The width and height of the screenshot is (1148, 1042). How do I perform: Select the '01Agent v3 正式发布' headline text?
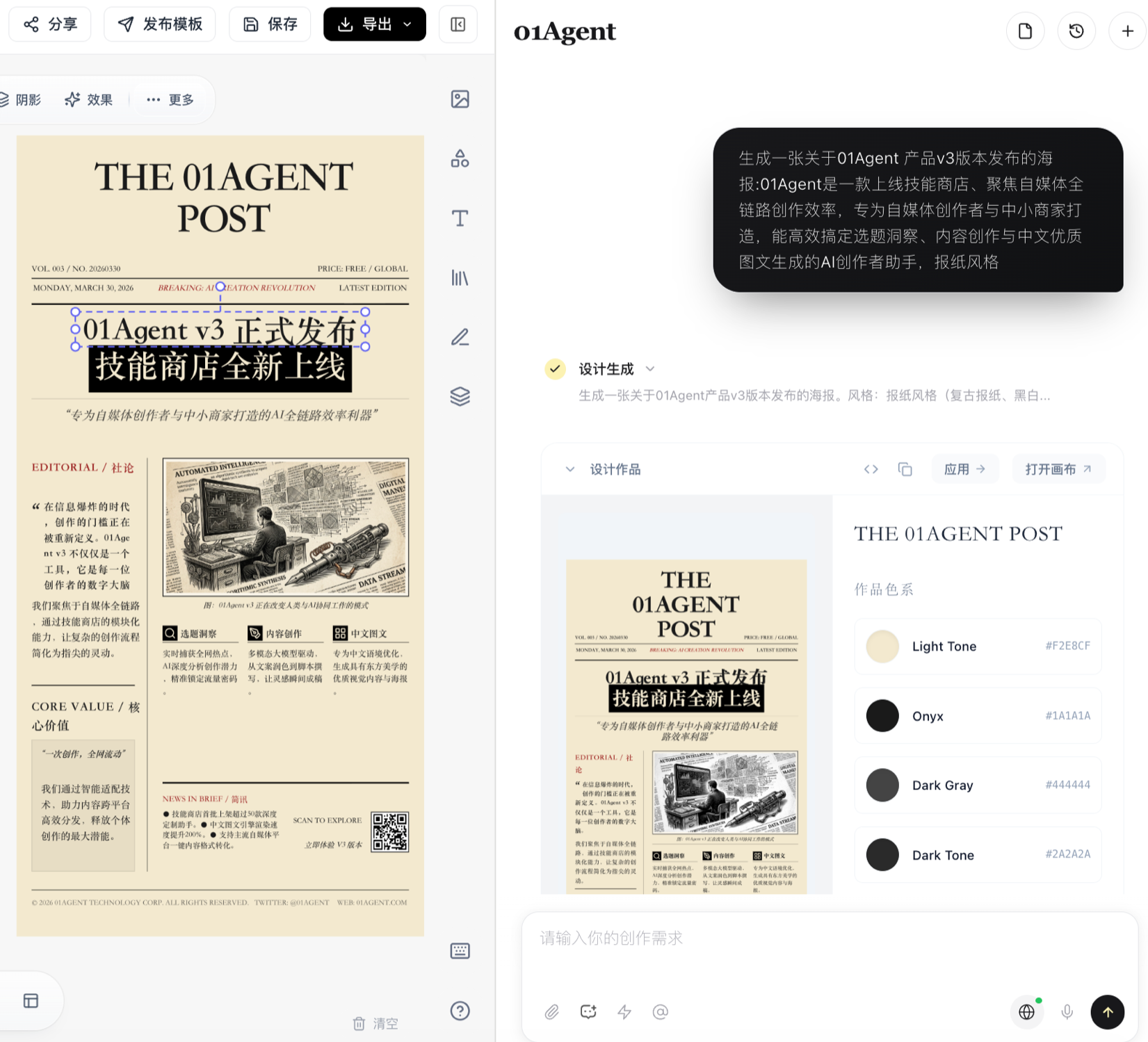[x=220, y=329]
